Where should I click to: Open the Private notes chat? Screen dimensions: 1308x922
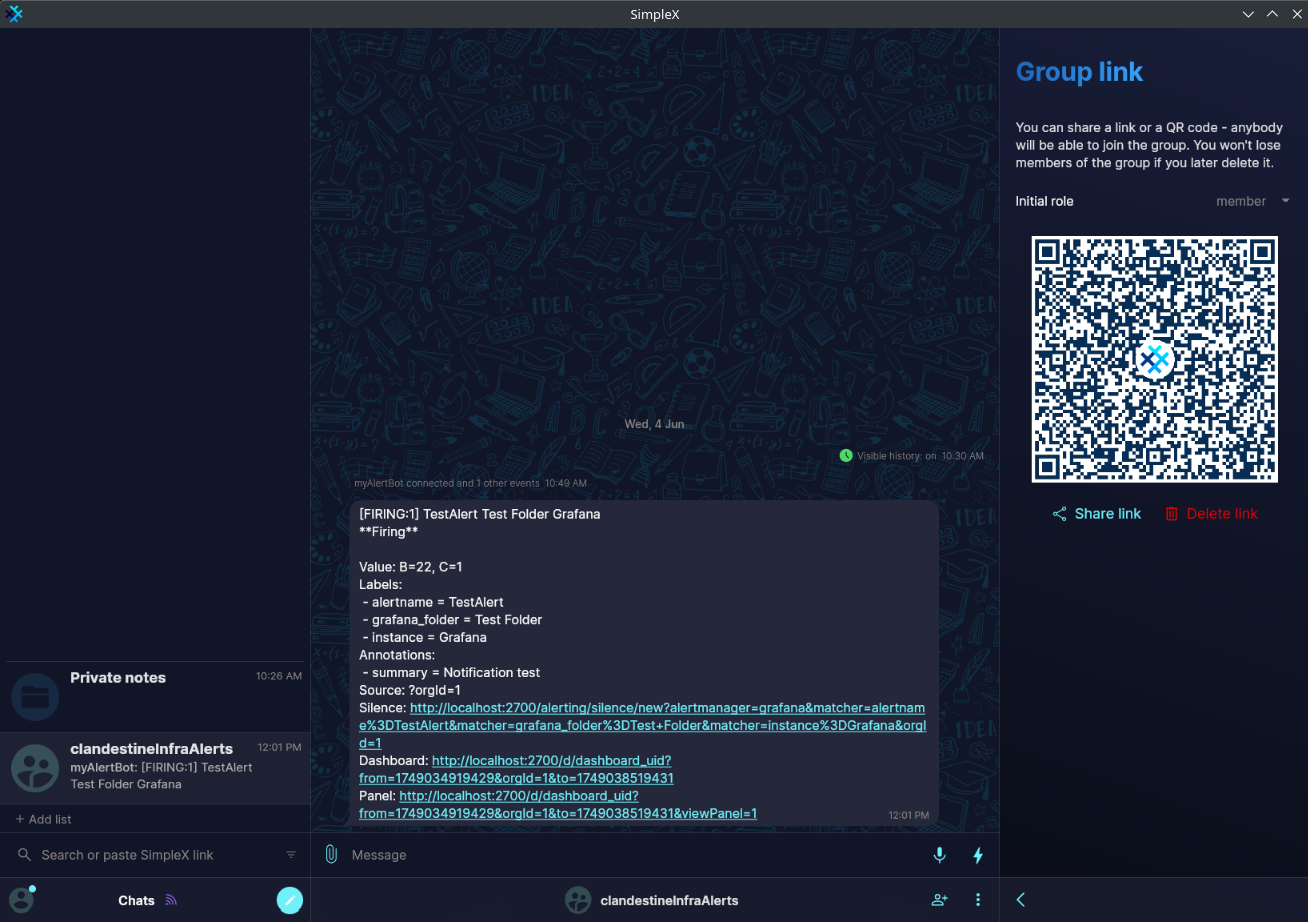click(155, 697)
